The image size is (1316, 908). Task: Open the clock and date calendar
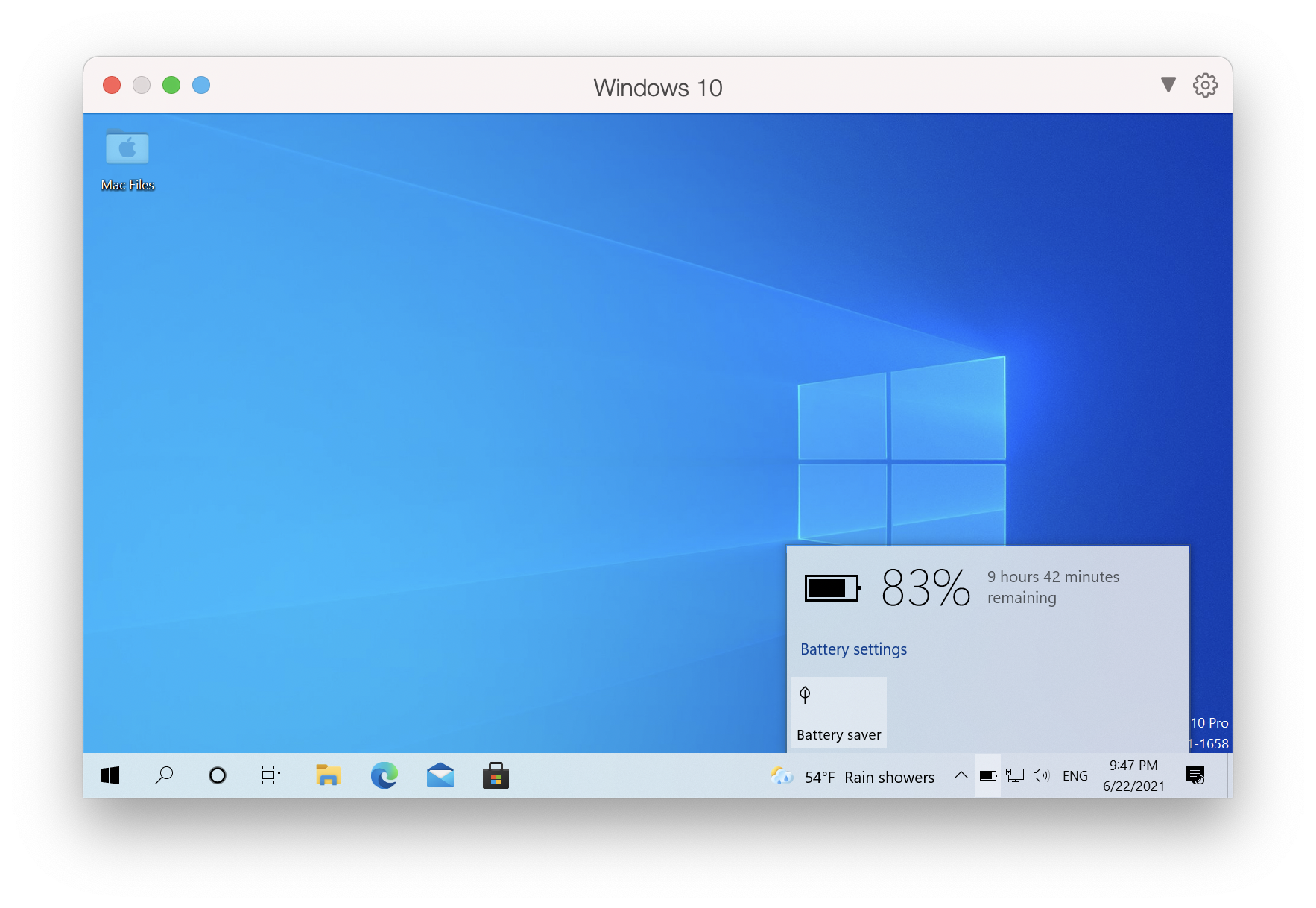tap(1133, 776)
